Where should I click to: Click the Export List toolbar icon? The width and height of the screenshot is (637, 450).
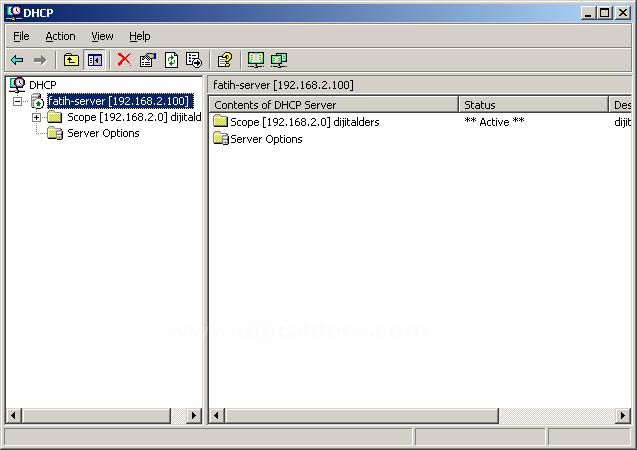point(194,60)
